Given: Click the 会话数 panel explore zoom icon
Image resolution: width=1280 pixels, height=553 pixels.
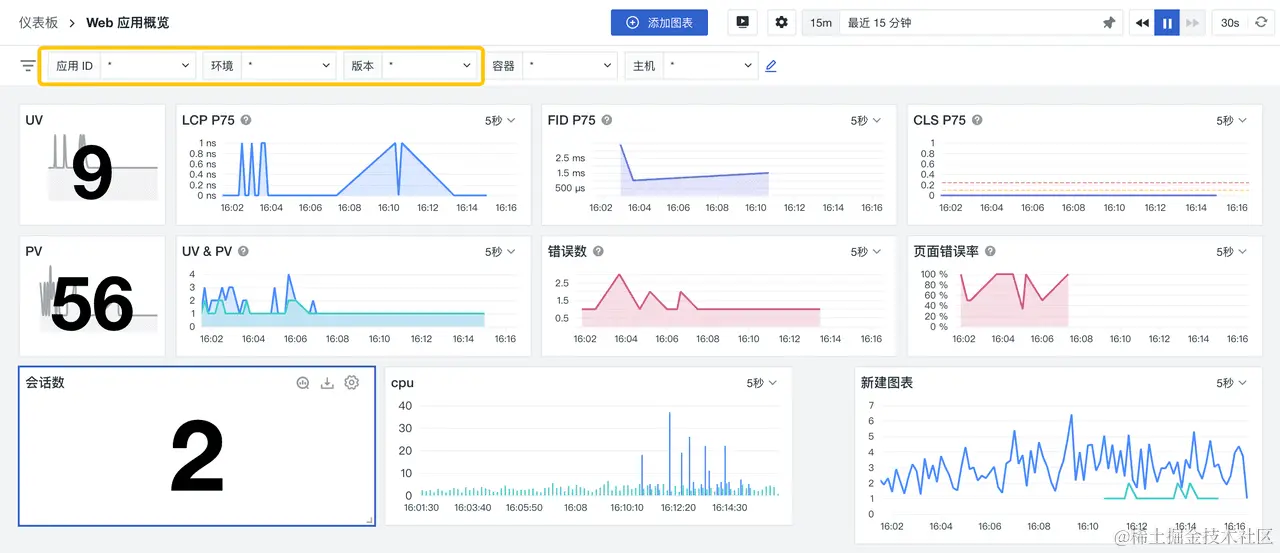Looking at the screenshot, I should 303,382.
